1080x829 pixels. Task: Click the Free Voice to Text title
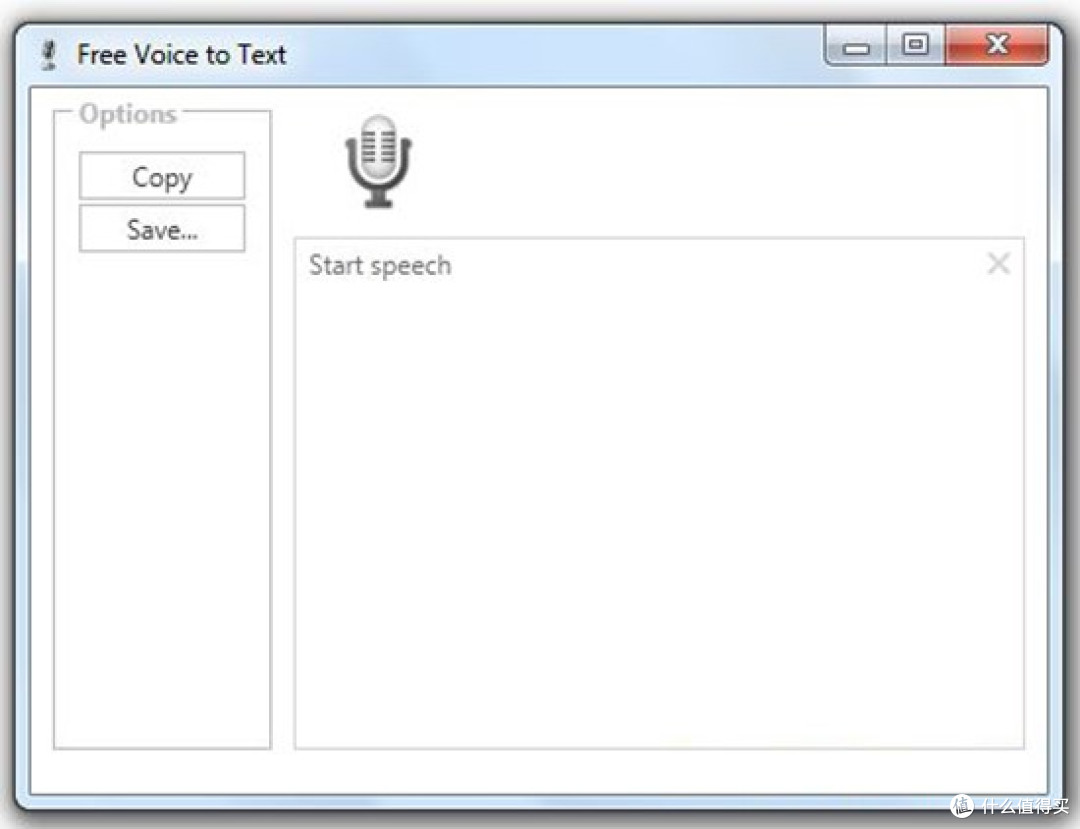(181, 54)
